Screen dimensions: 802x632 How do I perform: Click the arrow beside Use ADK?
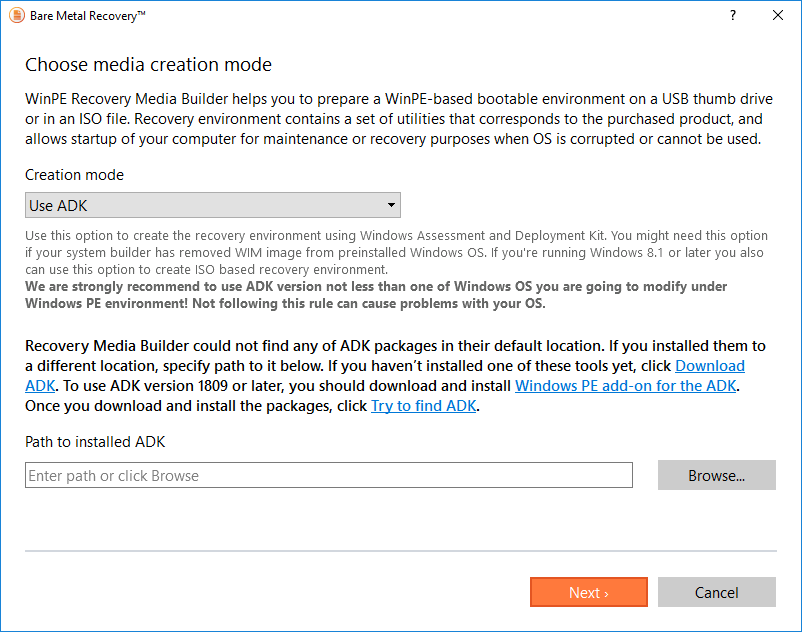[391, 206]
